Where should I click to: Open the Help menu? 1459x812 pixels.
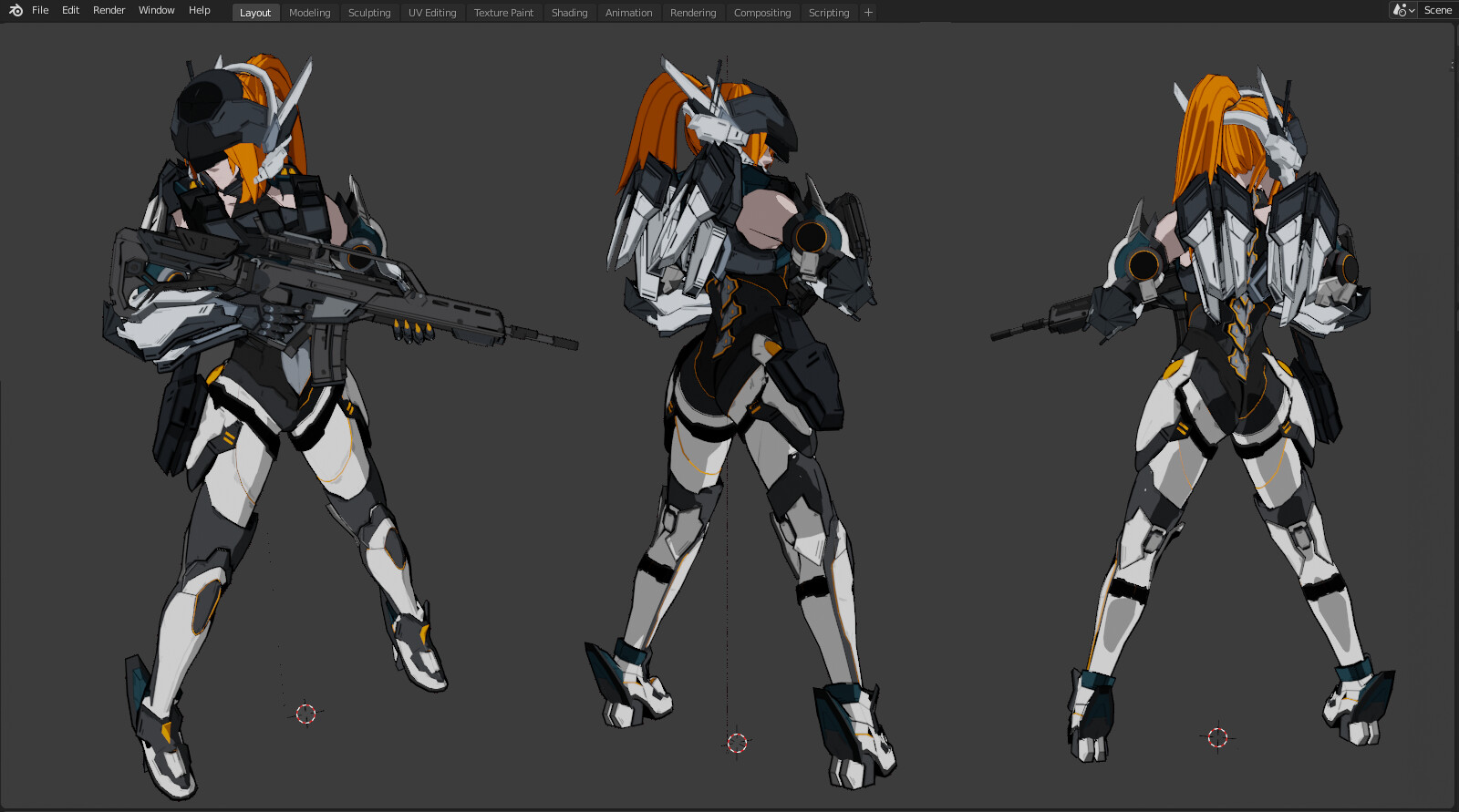[199, 10]
